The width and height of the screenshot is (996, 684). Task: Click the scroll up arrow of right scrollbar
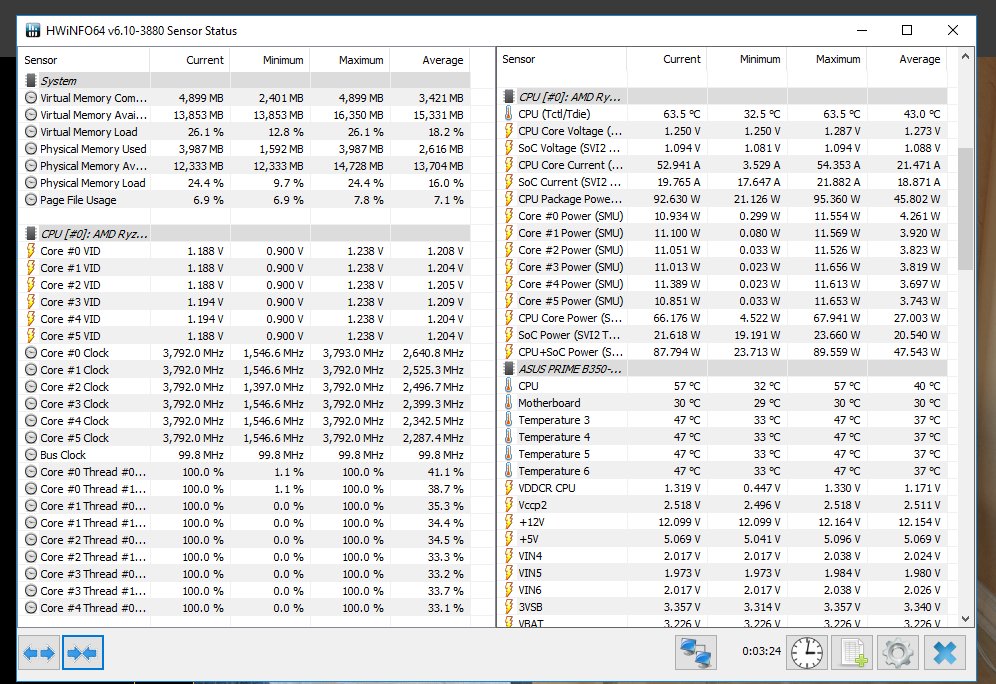(966, 57)
